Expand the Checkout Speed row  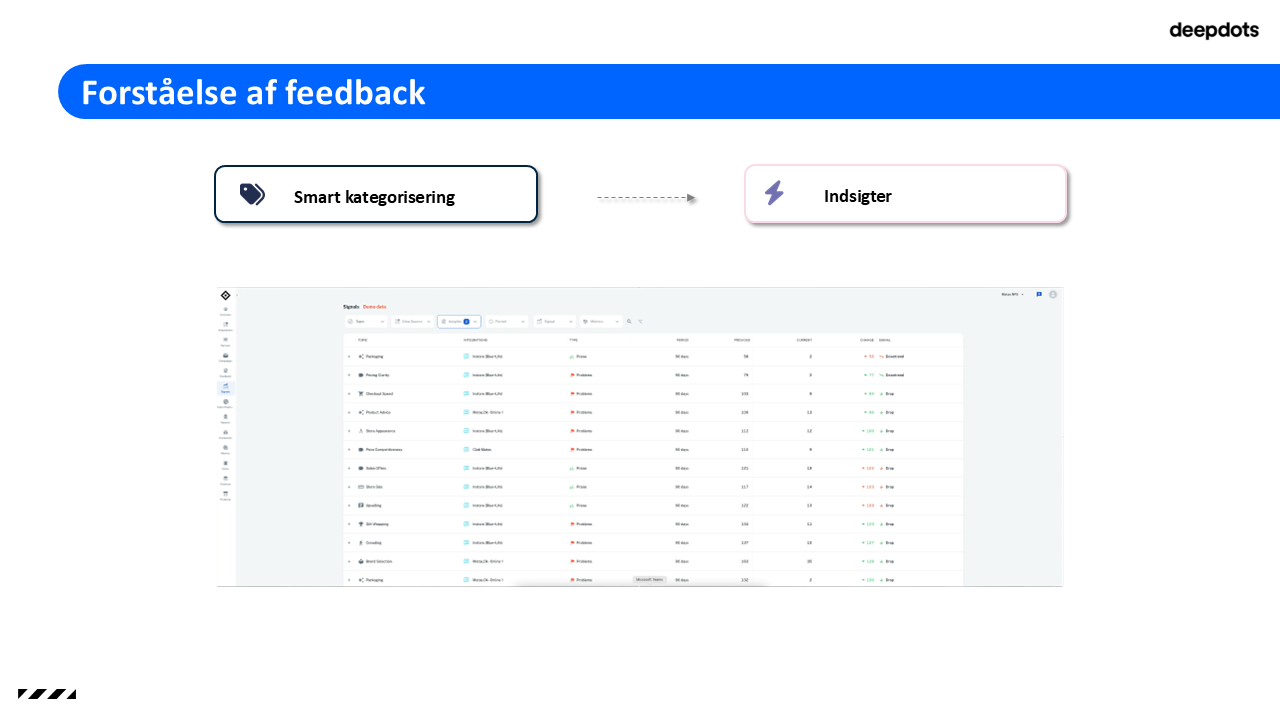(349, 393)
